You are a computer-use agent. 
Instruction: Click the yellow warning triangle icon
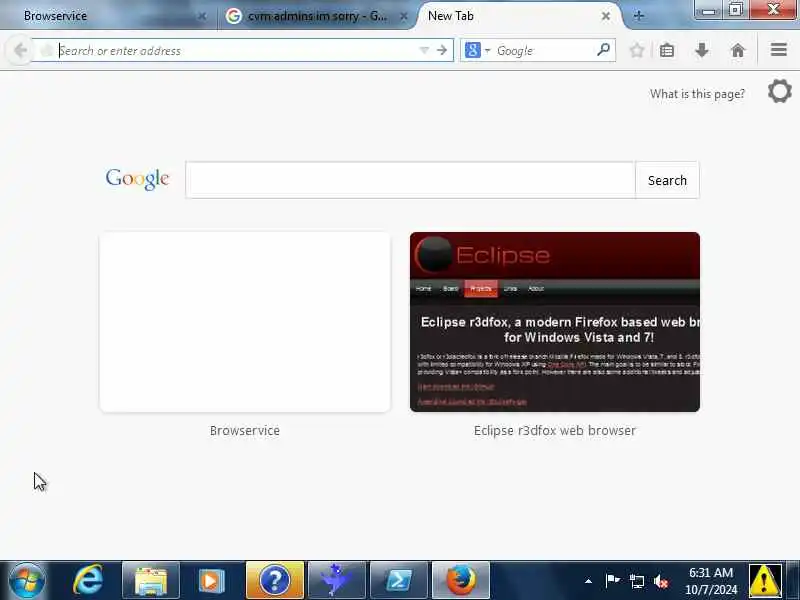764,580
